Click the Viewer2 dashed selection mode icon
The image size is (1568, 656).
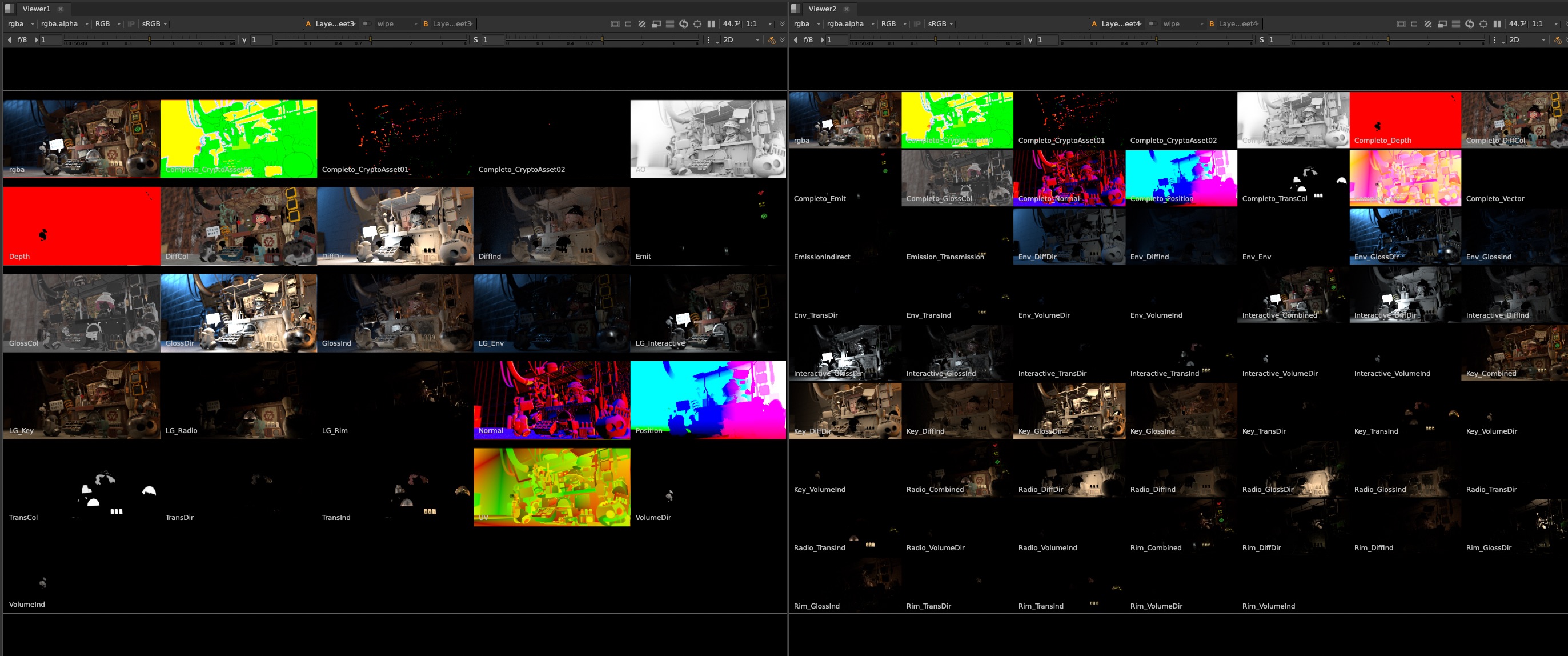pyautogui.click(x=1499, y=39)
